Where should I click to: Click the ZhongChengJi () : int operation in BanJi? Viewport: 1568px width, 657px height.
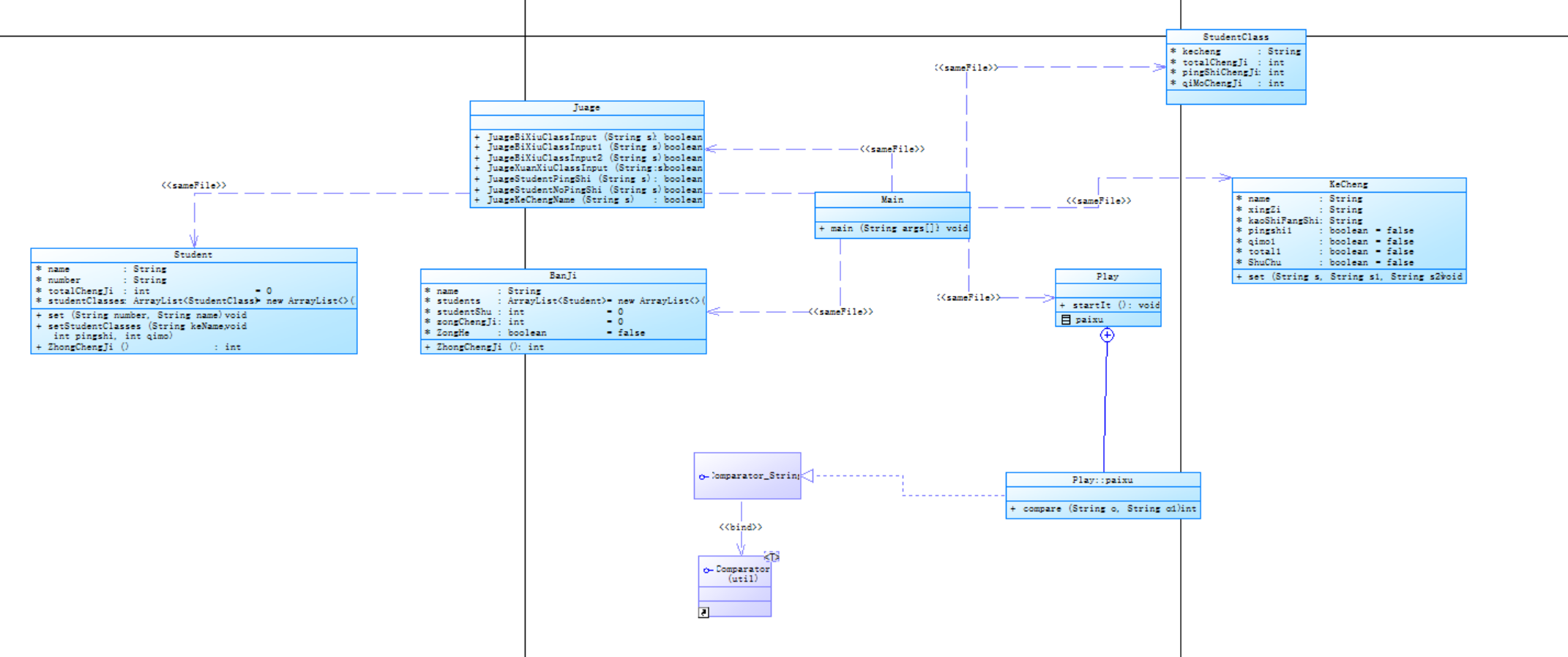point(485,347)
